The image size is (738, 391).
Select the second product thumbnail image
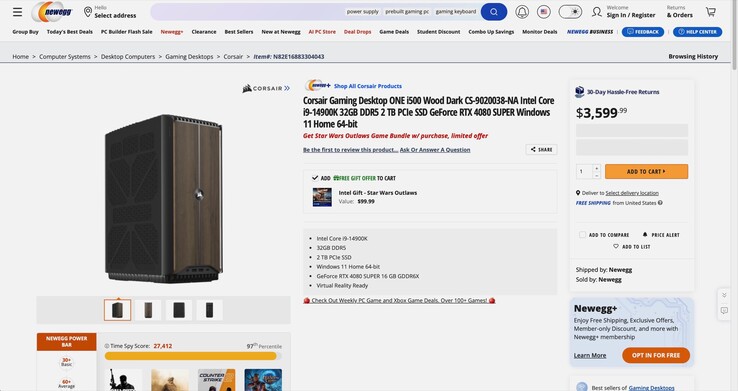[x=148, y=310]
